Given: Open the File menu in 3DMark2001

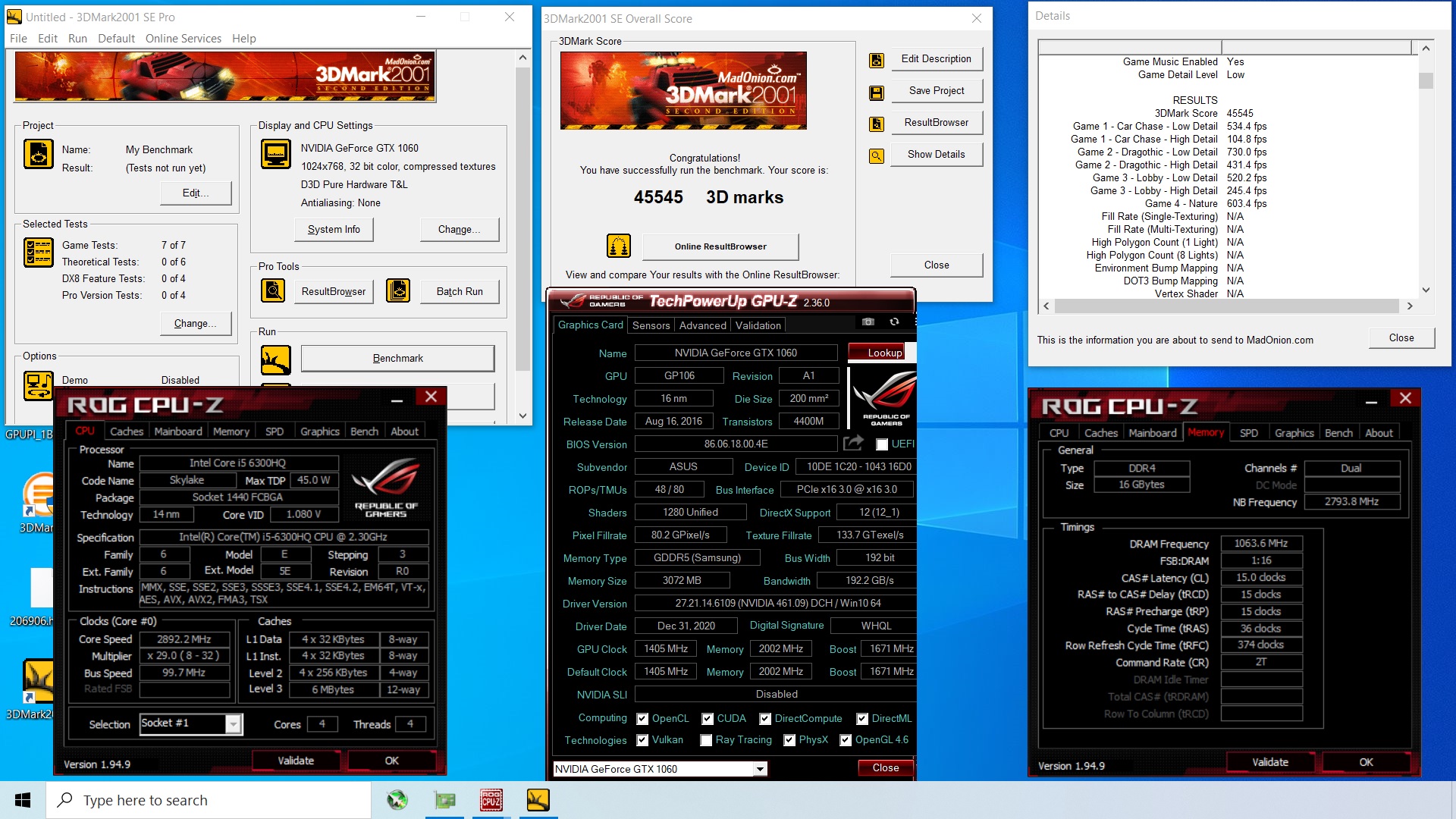Looking at the screenshot, I should 18,38.
